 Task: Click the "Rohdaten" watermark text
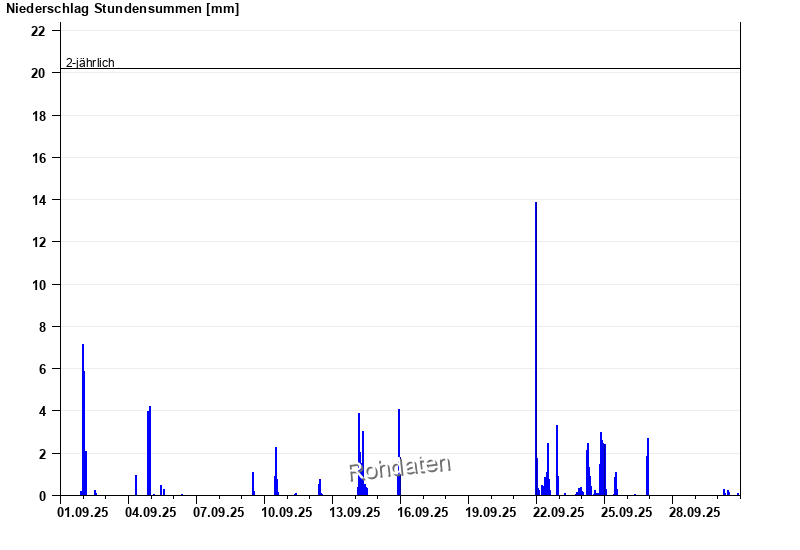click(400, 469)
